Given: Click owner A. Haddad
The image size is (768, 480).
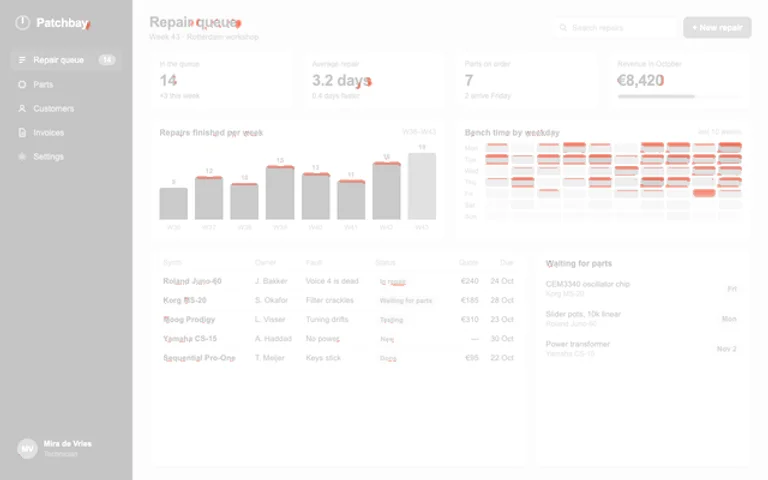Looking at the screenshot, I should (x=273, y=338).
